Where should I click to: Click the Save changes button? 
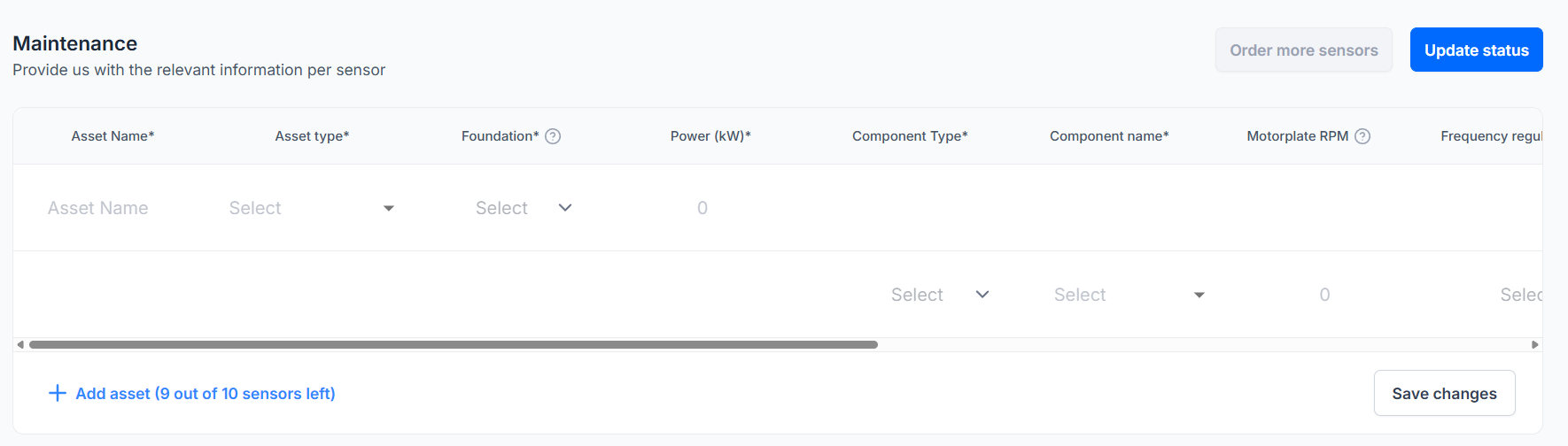click(1444, 393)
